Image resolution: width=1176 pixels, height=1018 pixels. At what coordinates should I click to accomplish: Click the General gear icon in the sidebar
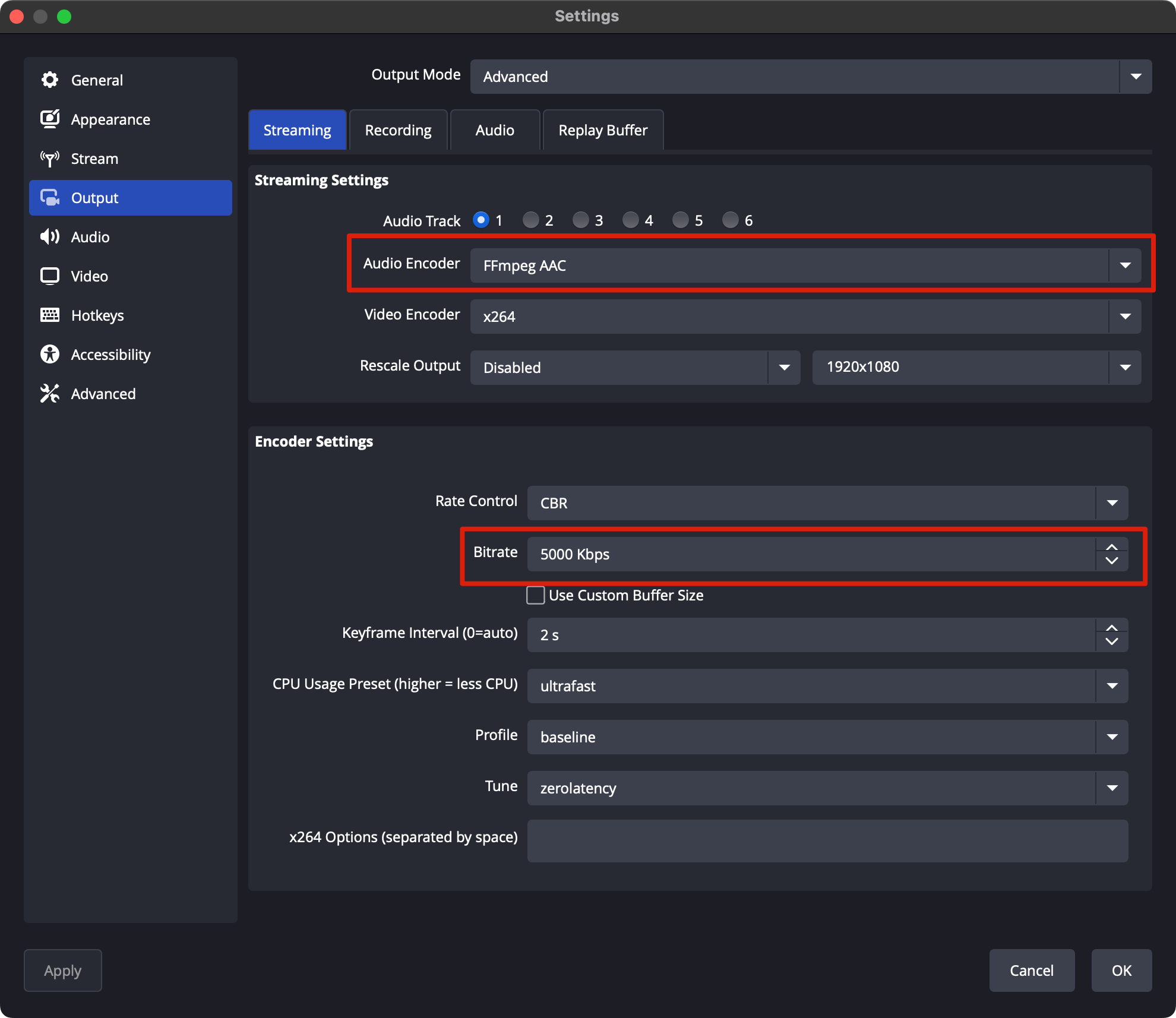[x=50, y=80]
